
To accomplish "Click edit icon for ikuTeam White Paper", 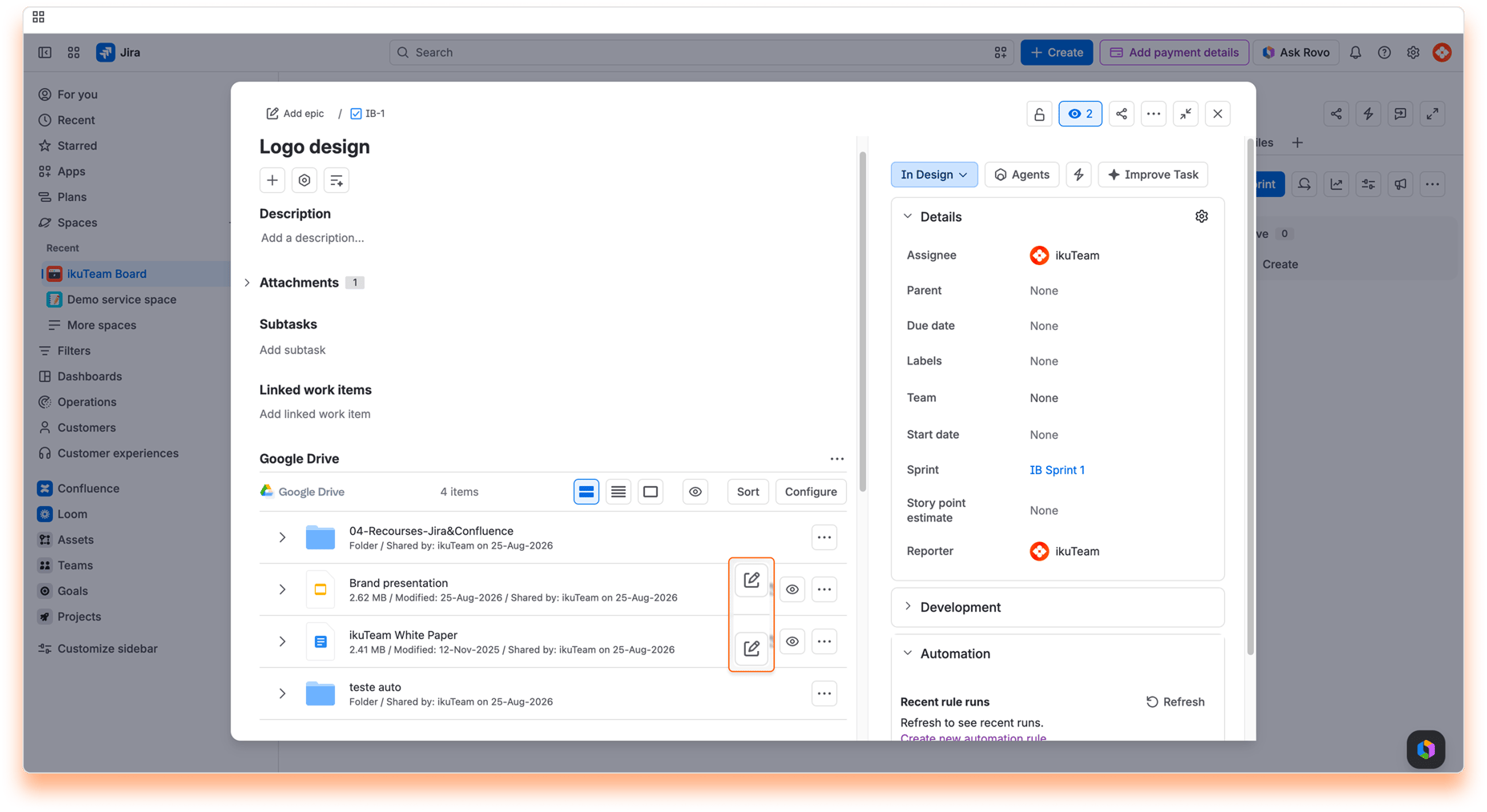I will point(752,648).
